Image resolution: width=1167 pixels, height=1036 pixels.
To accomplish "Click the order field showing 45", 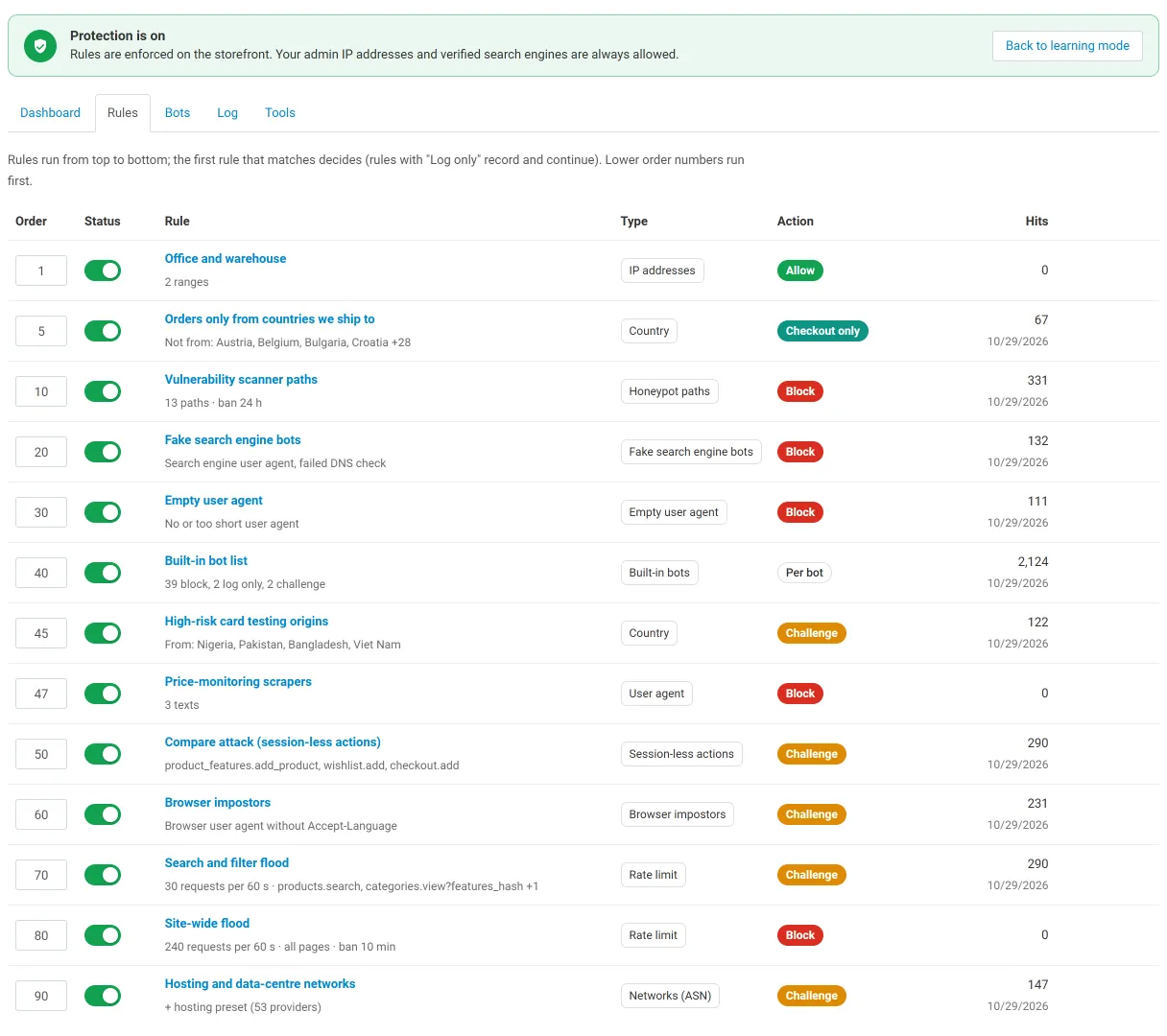I will point(41,633).
